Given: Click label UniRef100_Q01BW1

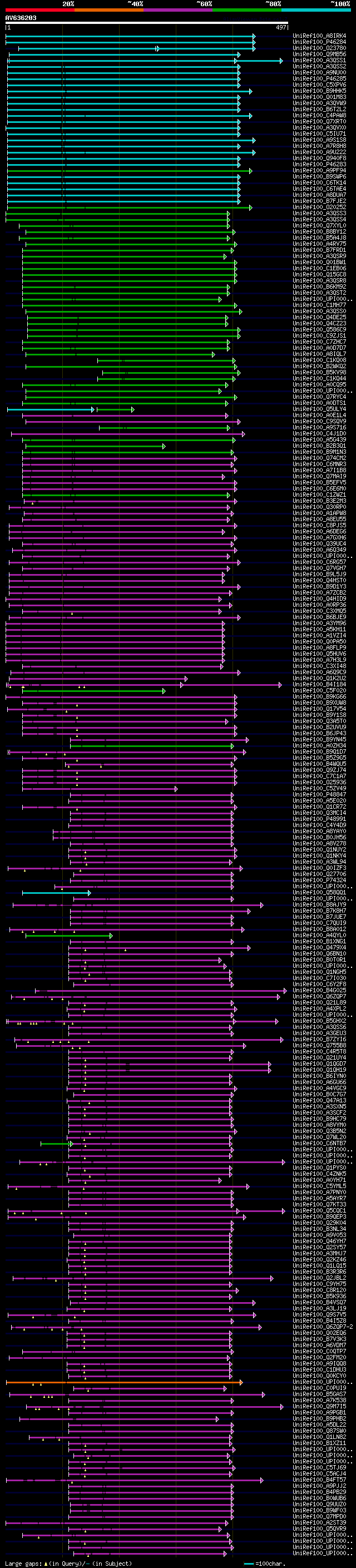Looking at the screenshot, I should pyautogui.click(x=319, y=263).
